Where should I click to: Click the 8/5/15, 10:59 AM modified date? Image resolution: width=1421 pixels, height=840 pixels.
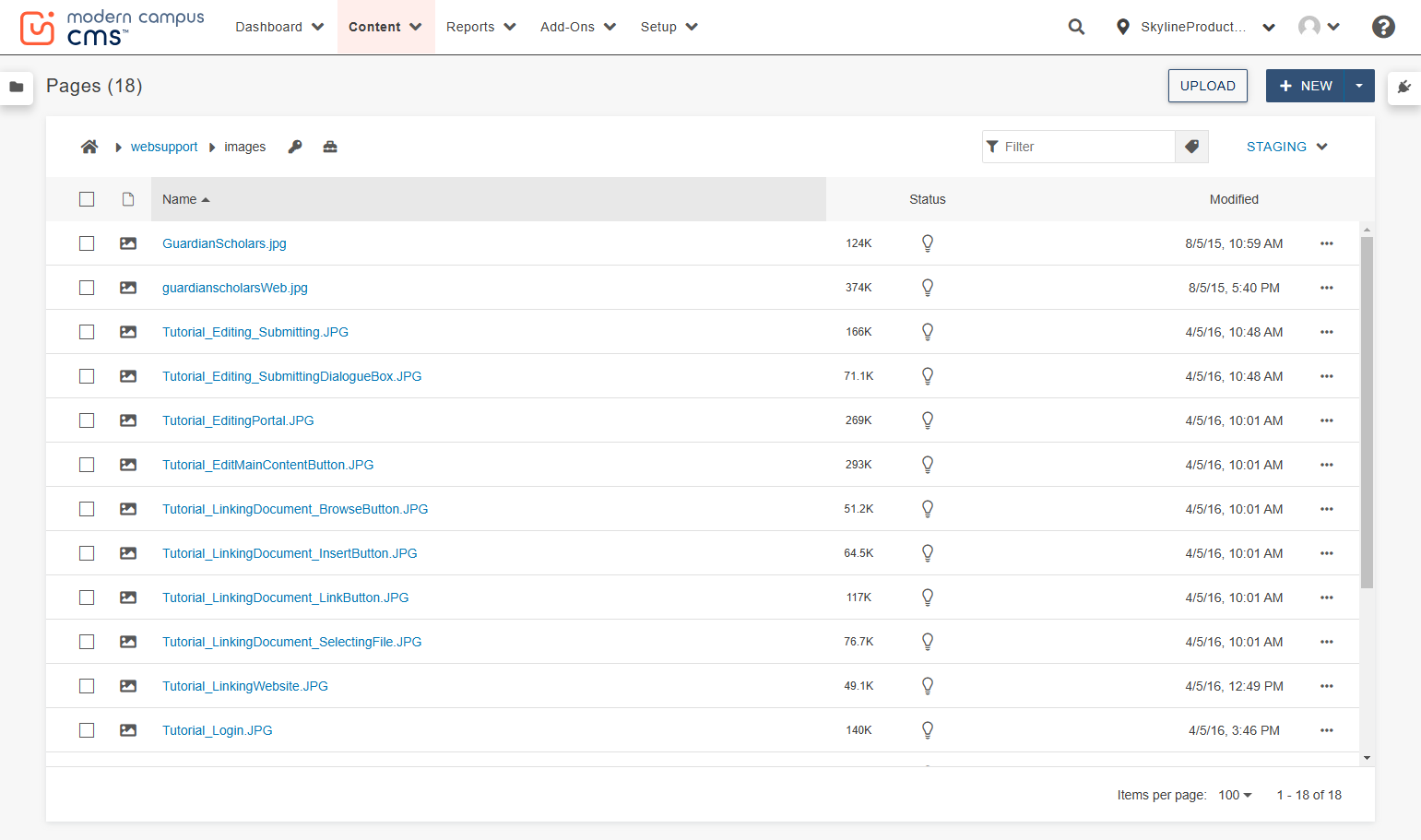pyautogui.click(x=1234, y=243)
